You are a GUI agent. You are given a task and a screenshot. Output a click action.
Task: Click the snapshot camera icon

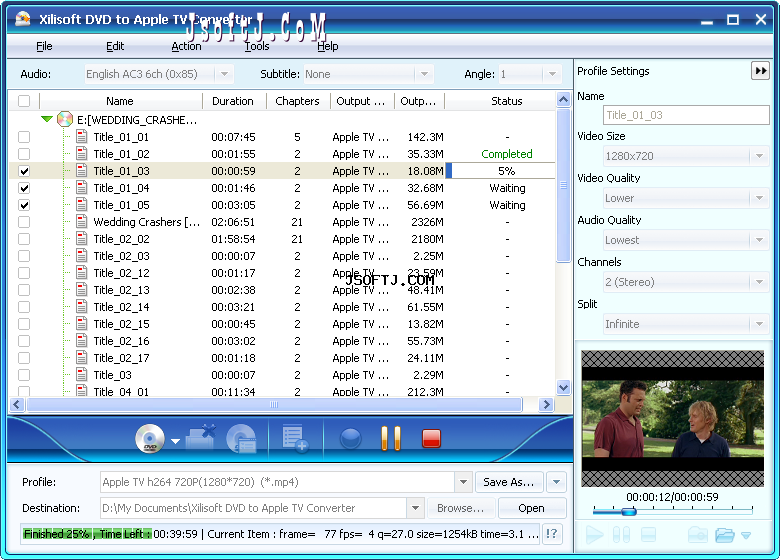pyautogui.click(x=698, y=535)
